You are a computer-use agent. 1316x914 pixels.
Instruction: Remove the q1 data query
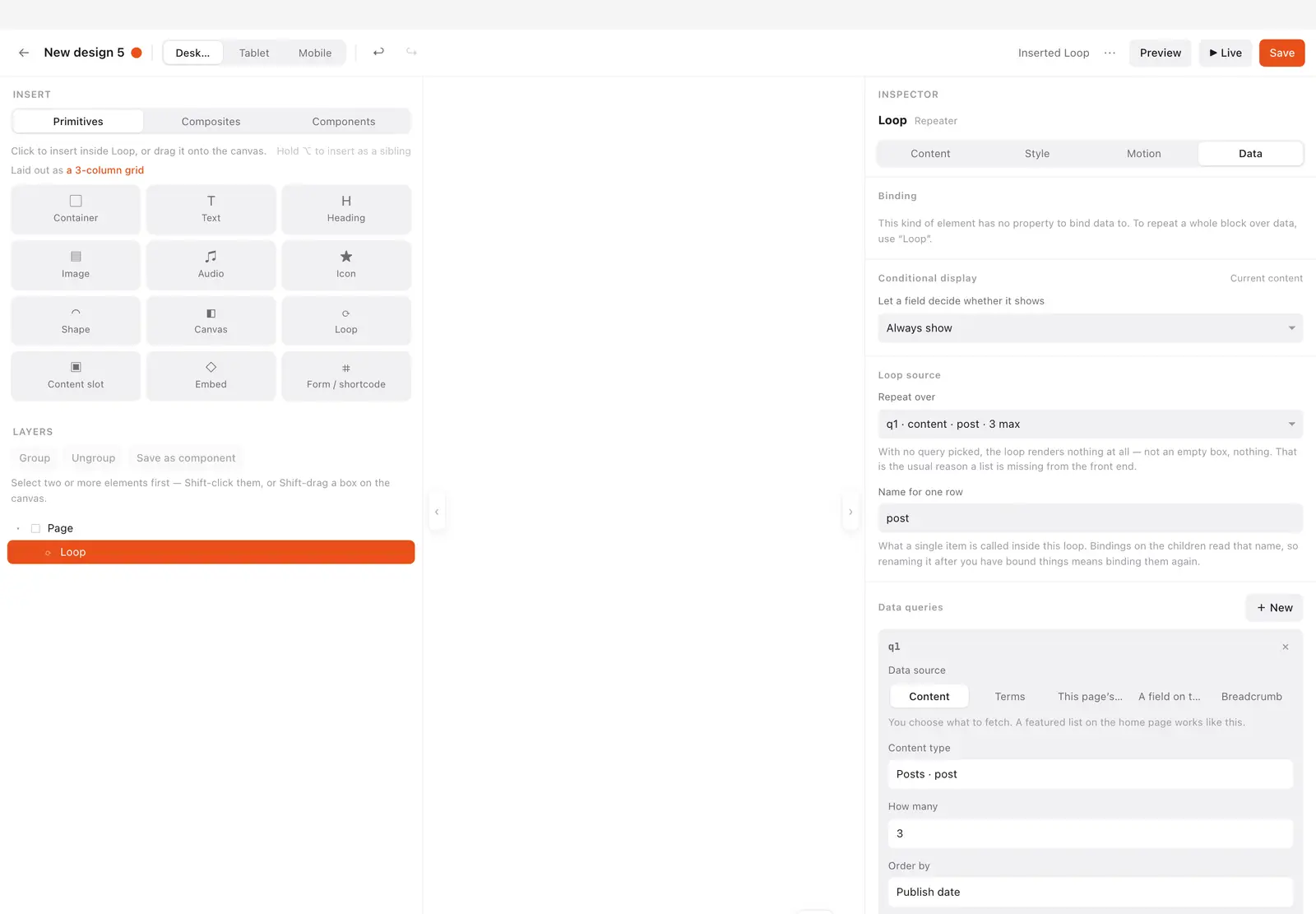point(1285,647)
